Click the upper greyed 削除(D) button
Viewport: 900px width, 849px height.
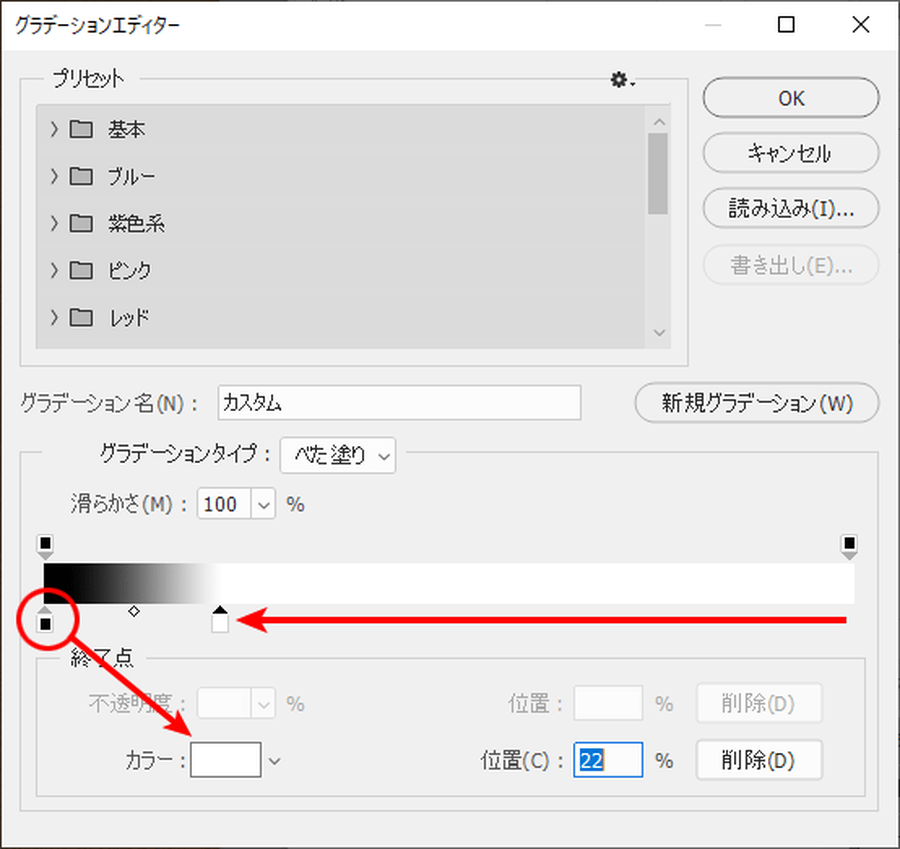pos(759,703)
